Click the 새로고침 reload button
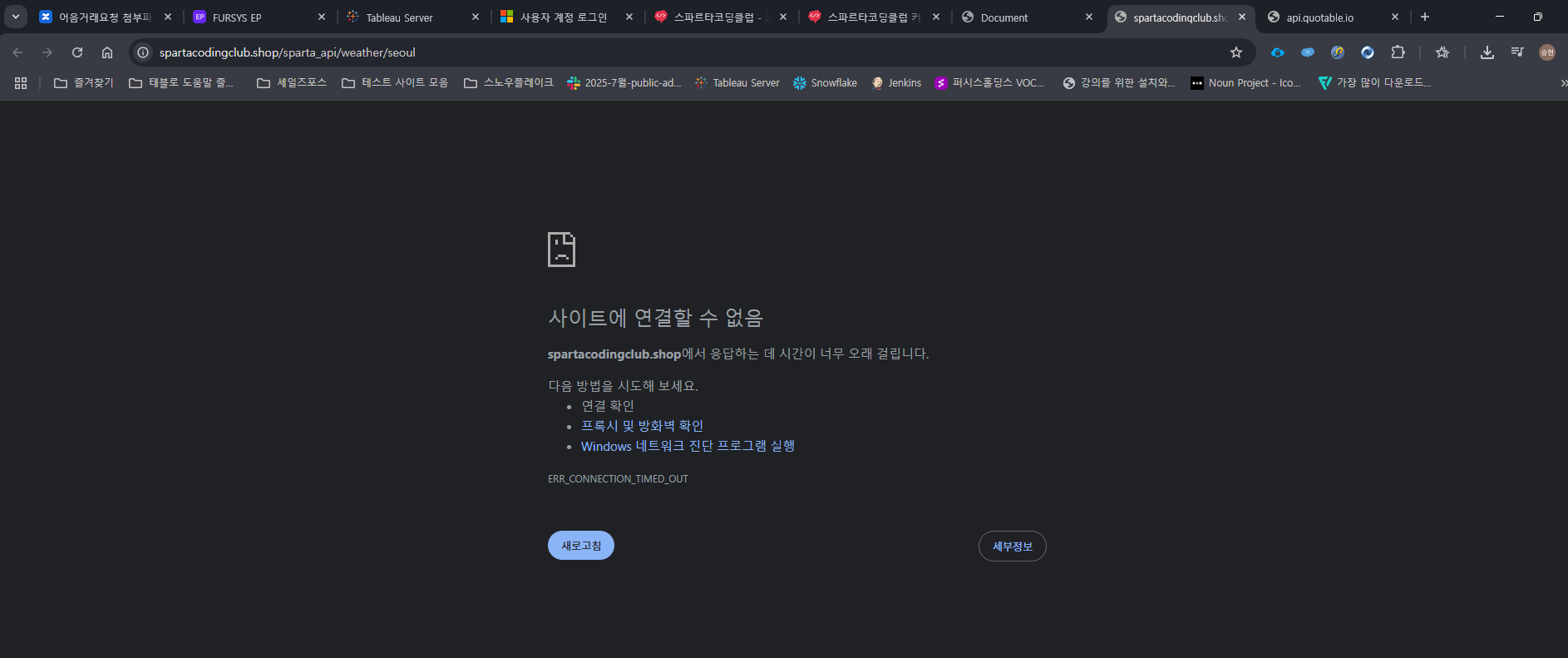Image resolution: width=1568 pixels, height=658 pixels. tap(581, 546)
